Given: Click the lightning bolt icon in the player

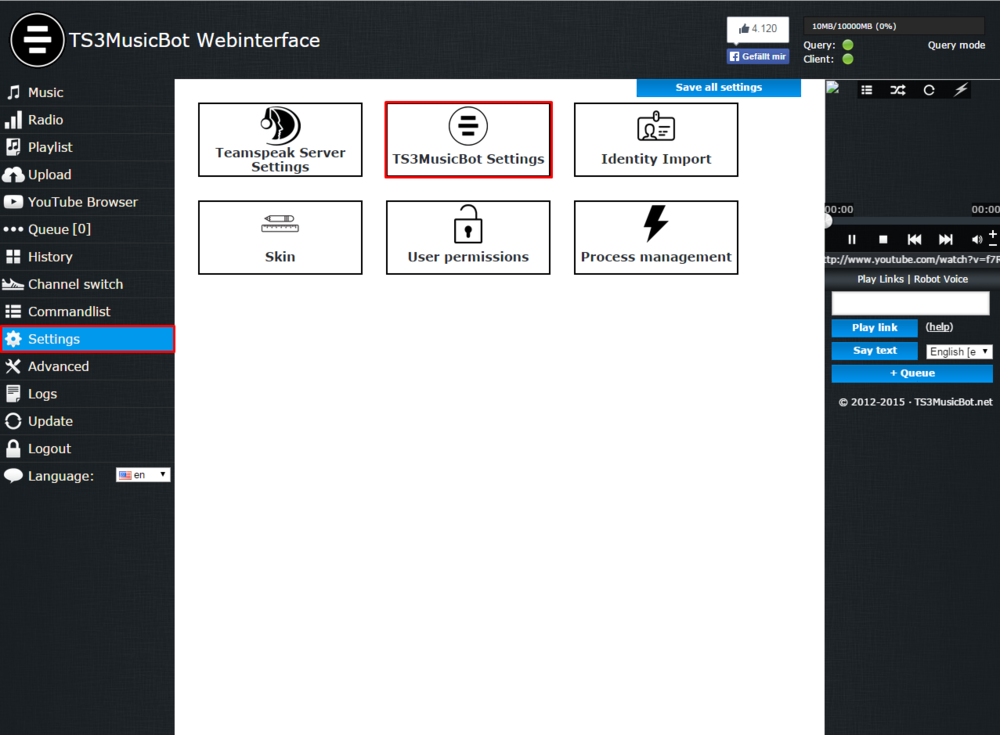Looking at the screenshot, I should point(961,90).
